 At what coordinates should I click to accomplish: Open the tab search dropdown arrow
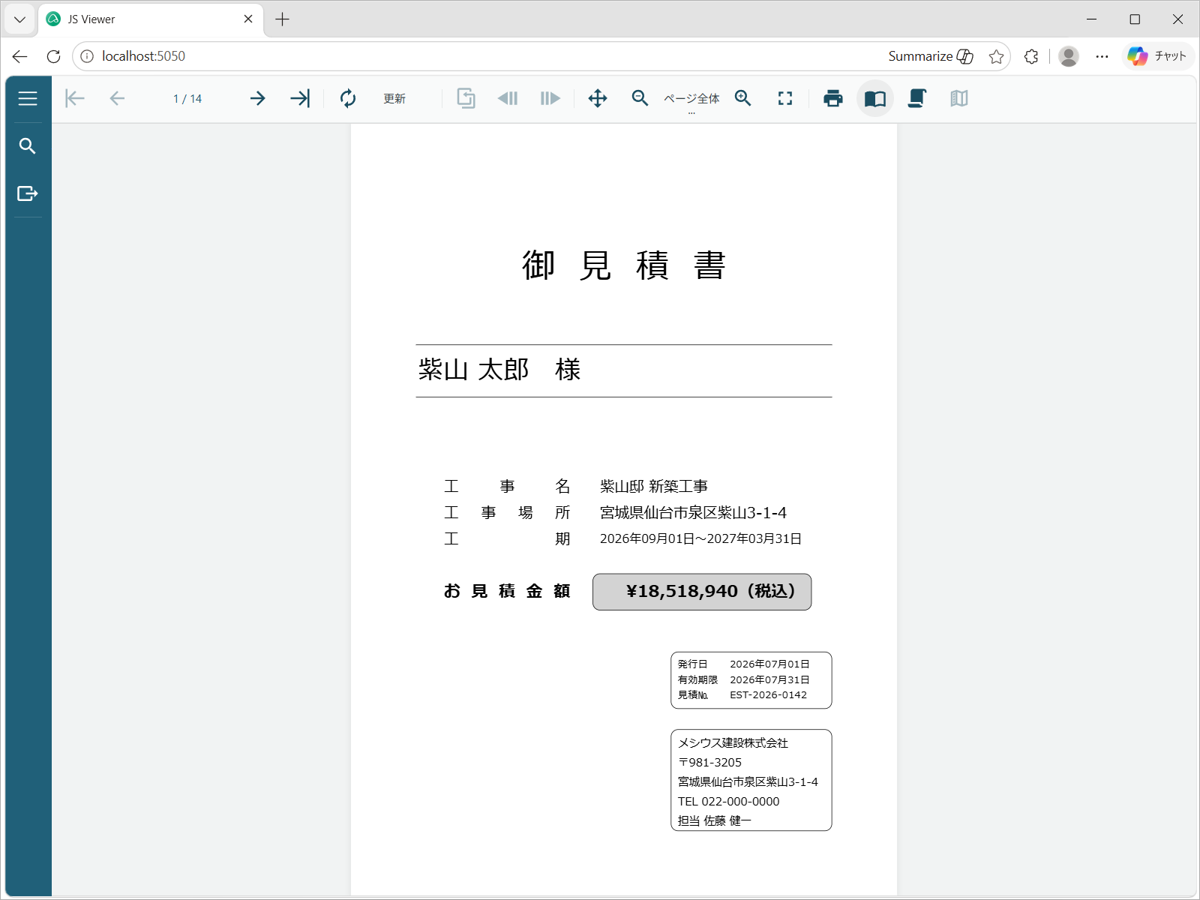coord(19,19)
